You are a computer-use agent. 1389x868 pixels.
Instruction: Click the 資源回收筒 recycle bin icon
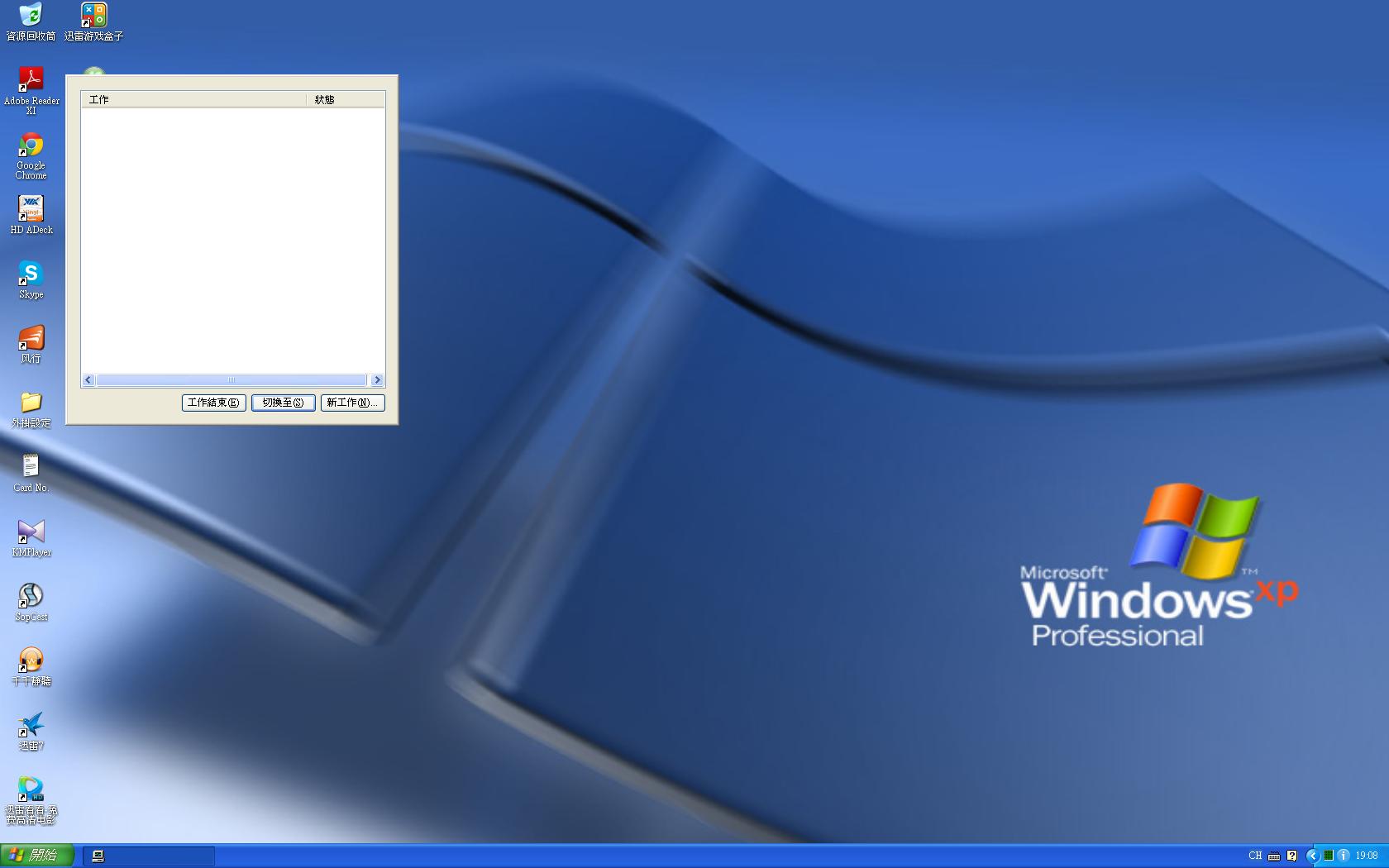(x=31, y=16)
